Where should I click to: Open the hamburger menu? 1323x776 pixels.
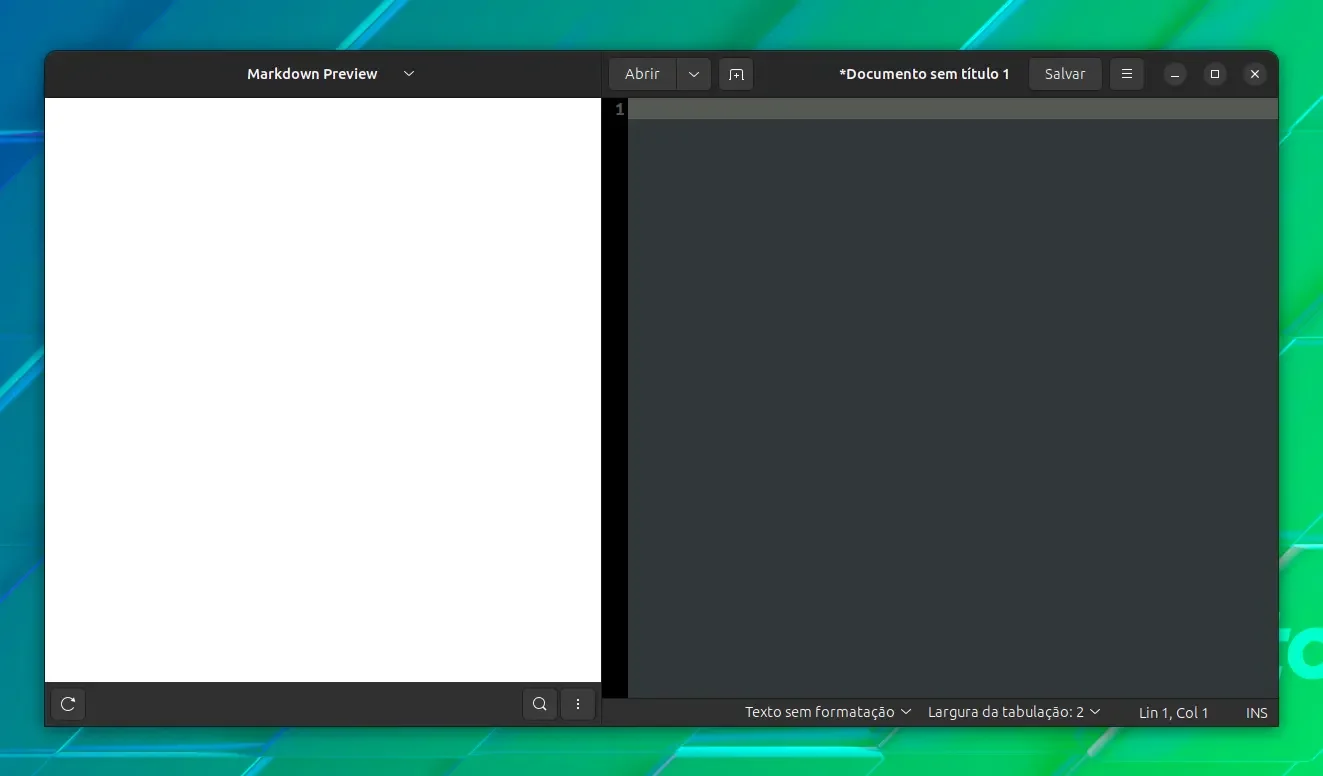[1127, 74]
